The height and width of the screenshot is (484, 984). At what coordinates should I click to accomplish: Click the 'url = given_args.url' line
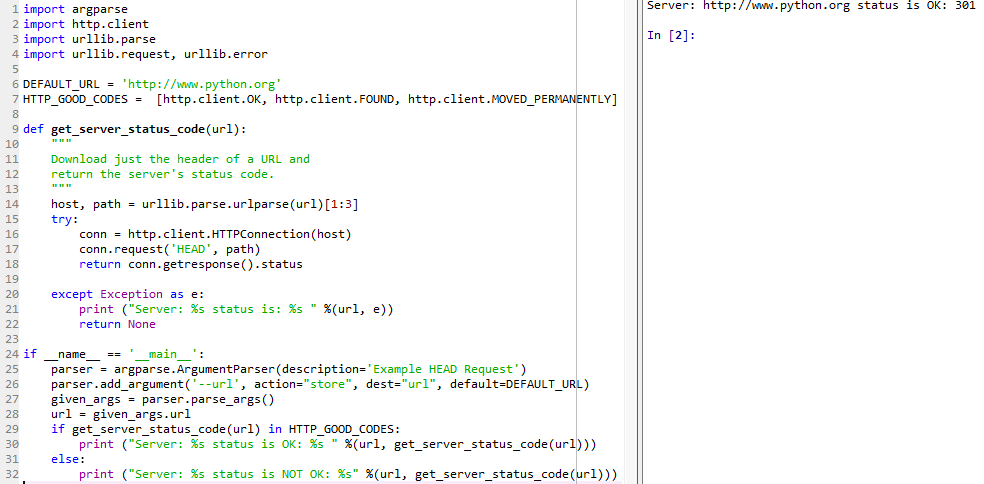120,414
